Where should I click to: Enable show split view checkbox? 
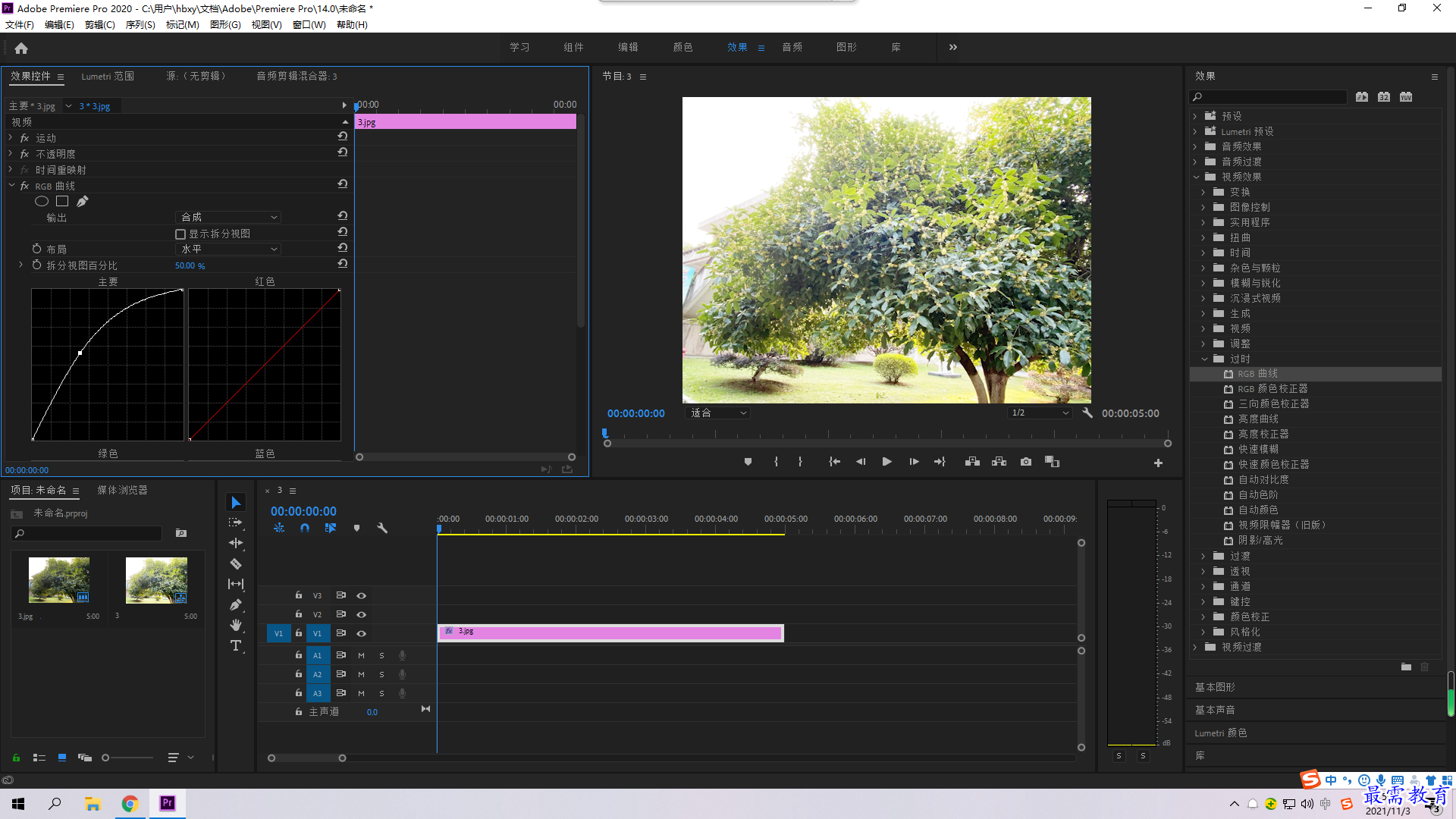pyautogui.click(x=180, y=234)
